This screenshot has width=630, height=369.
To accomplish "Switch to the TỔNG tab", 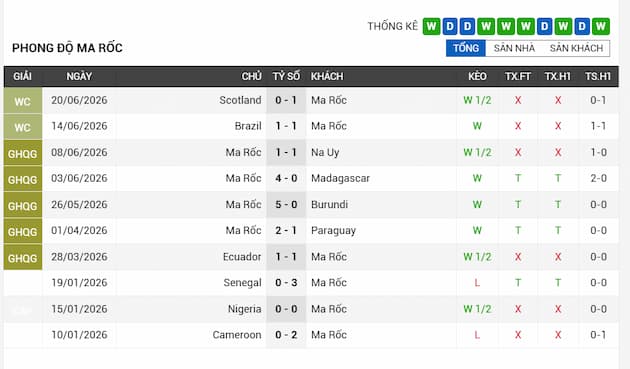I will pos(466,48).
